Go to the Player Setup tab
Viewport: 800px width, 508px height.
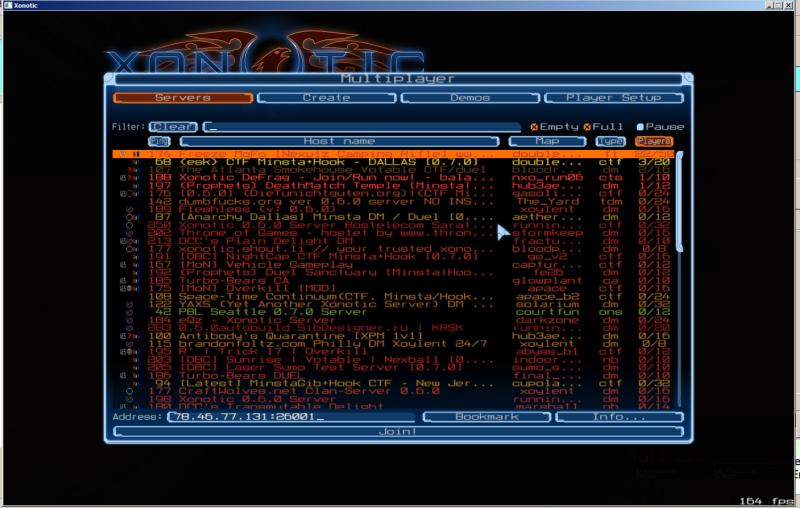click(x=614, y=97)
